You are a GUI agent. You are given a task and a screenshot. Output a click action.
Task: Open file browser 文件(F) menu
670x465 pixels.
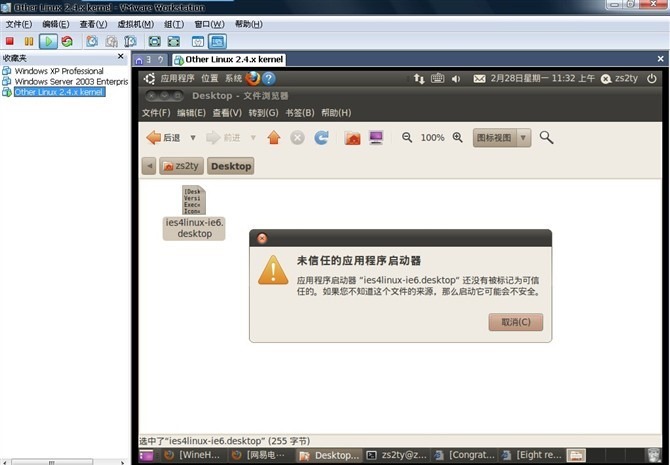click(x=156, y=113)
